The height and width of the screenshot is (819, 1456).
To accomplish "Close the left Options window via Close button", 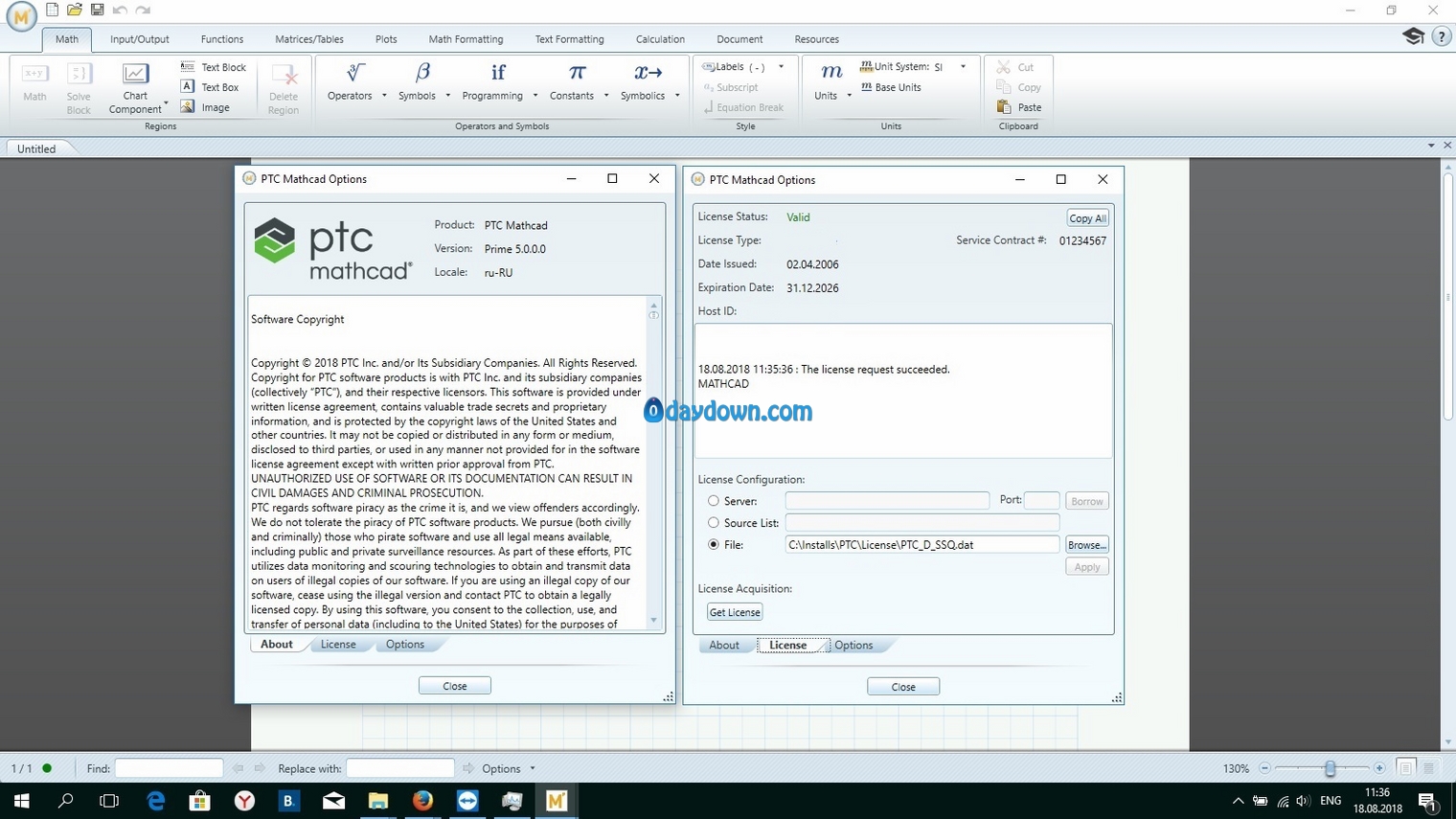I will (455, 686).
